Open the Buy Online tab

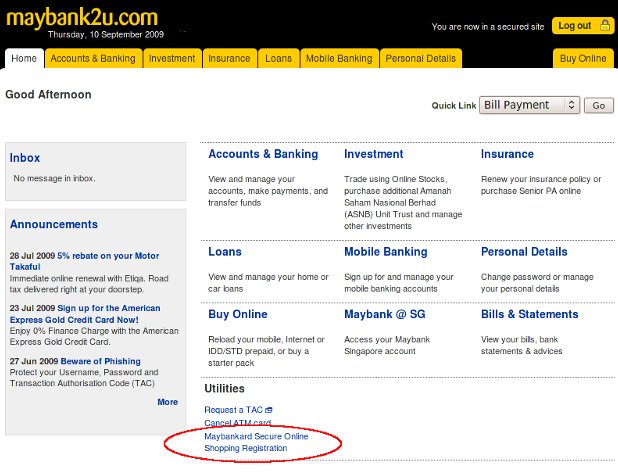[583, 58]
